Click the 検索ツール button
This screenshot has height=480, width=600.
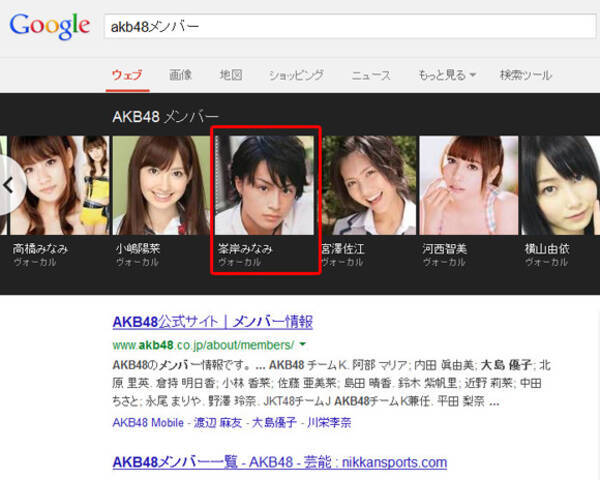525,75
